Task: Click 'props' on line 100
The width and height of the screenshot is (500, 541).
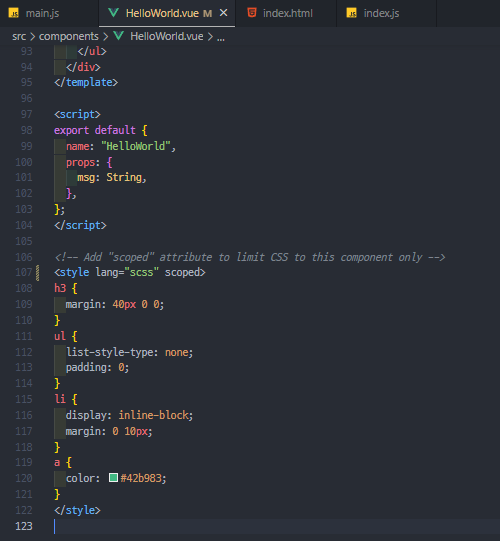Action: pos(80,162)
